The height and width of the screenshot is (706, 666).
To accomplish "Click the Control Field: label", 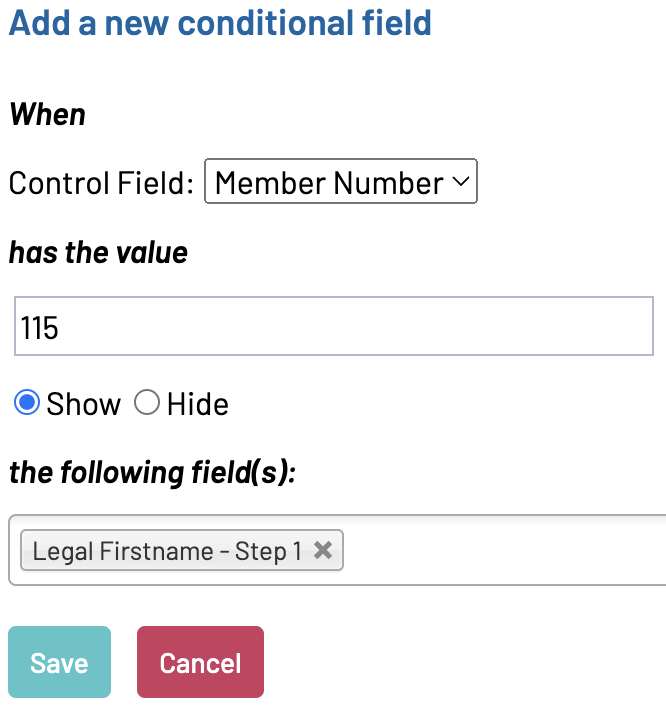I will point(100,184).
